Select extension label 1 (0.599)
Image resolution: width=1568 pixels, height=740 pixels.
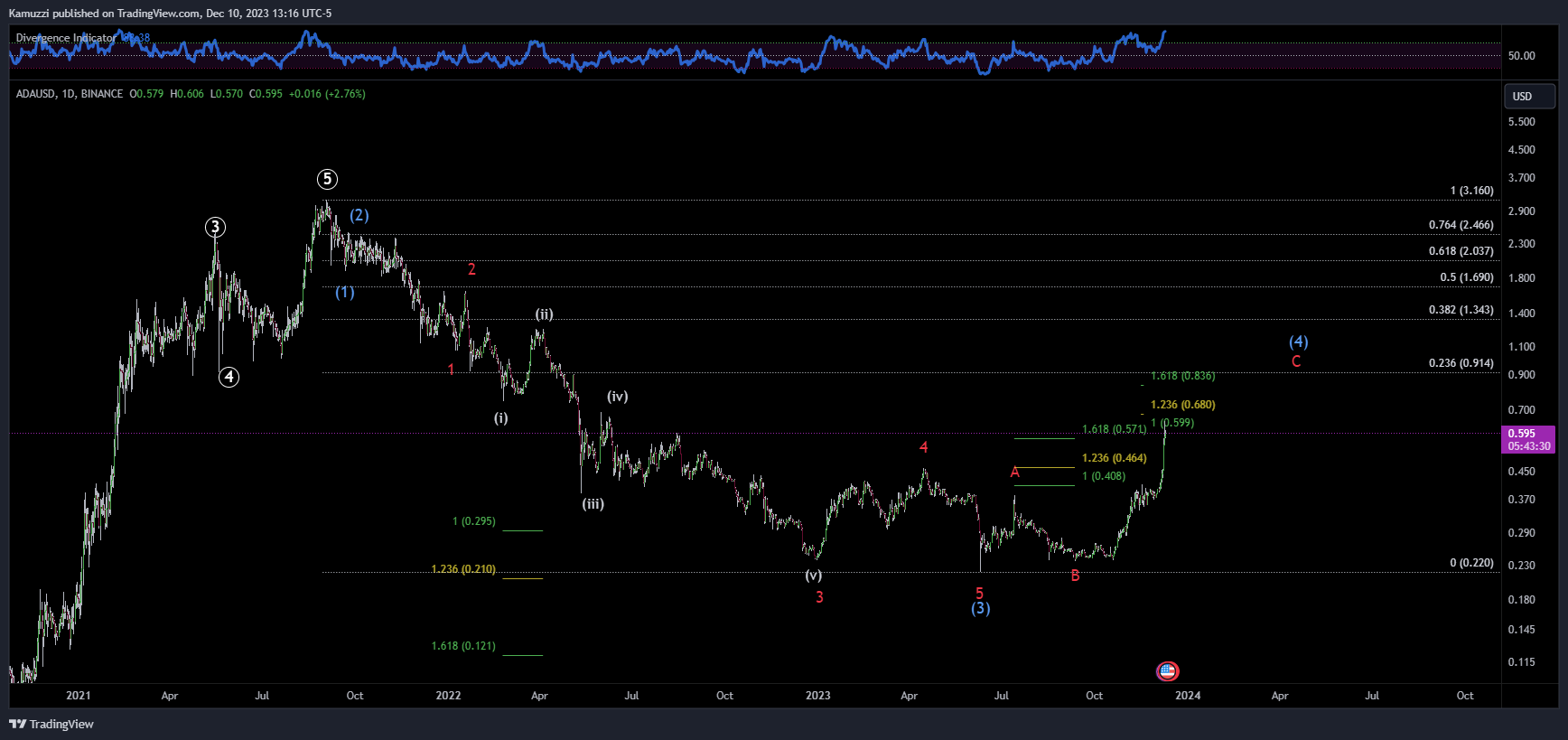[1171, 423]
